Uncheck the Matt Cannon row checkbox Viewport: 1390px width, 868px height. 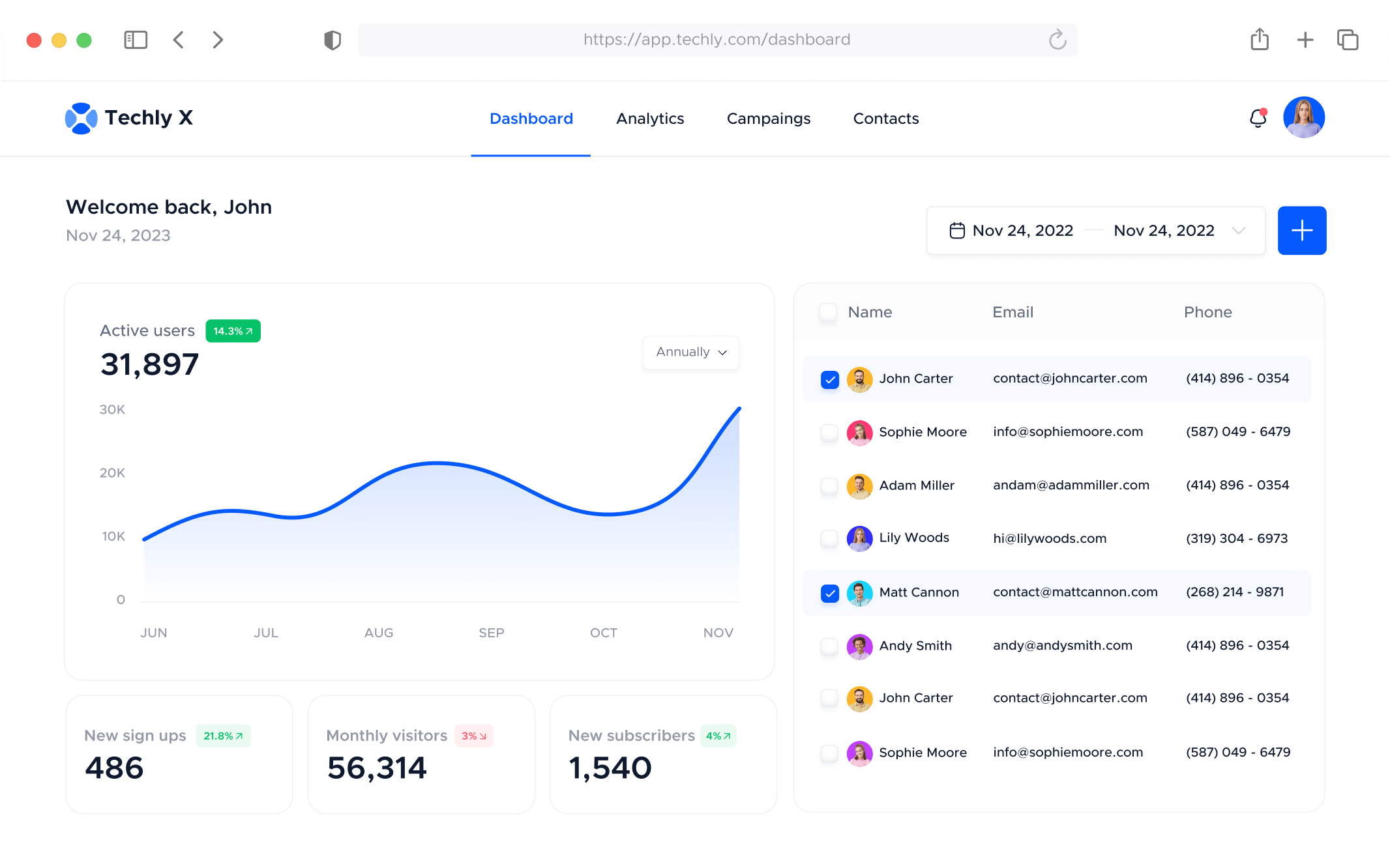pyautogui.click(x=829, y=592)
